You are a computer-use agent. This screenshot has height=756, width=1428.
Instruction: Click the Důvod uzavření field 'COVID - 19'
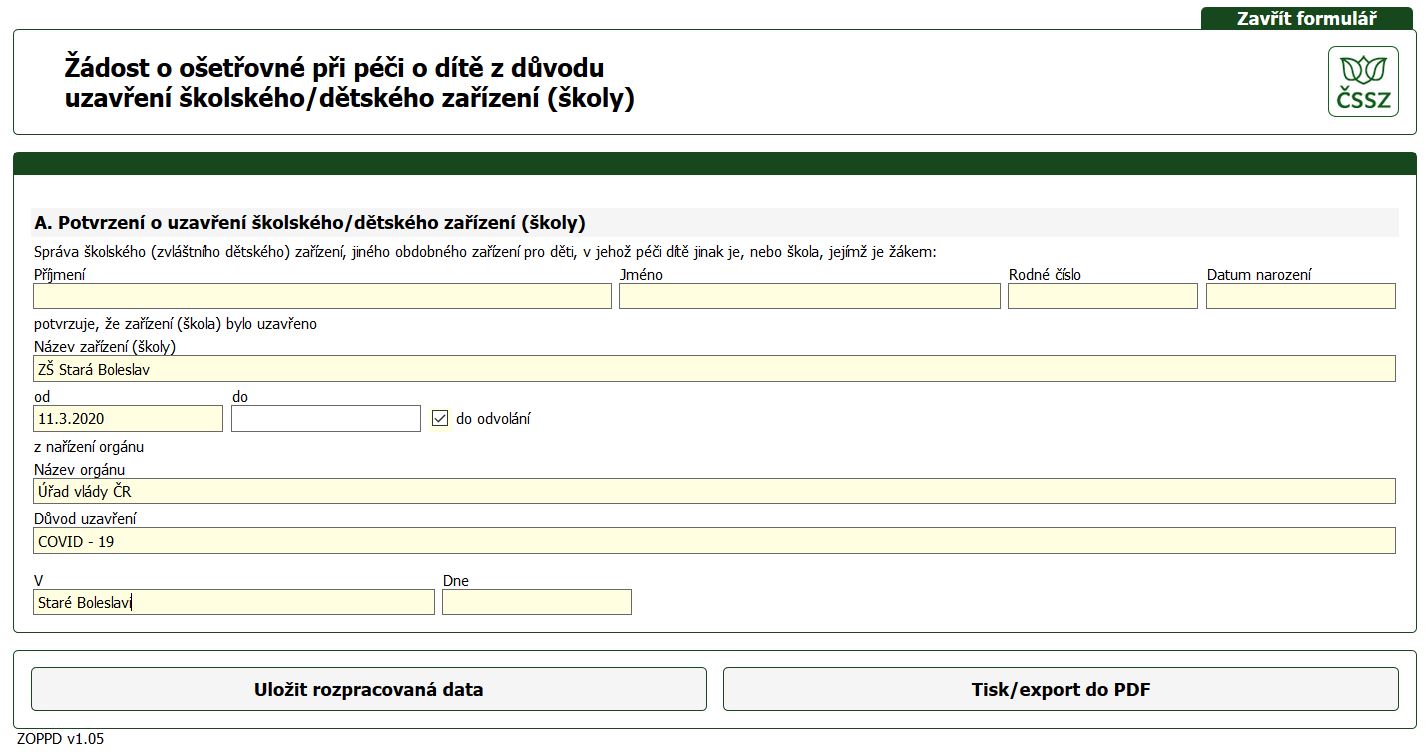point(714,541)
